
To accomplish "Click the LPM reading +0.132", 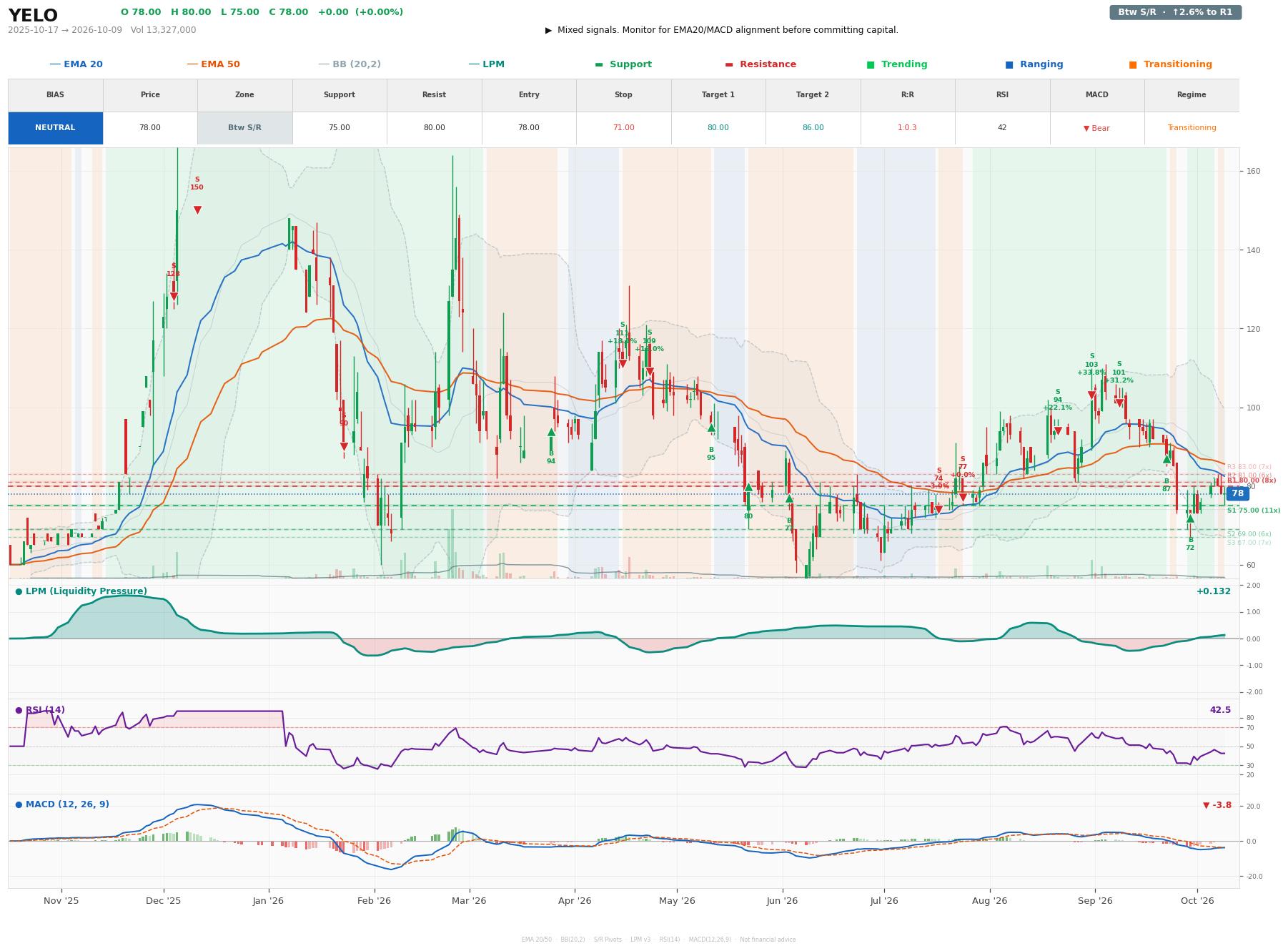I will (1214, 591).
